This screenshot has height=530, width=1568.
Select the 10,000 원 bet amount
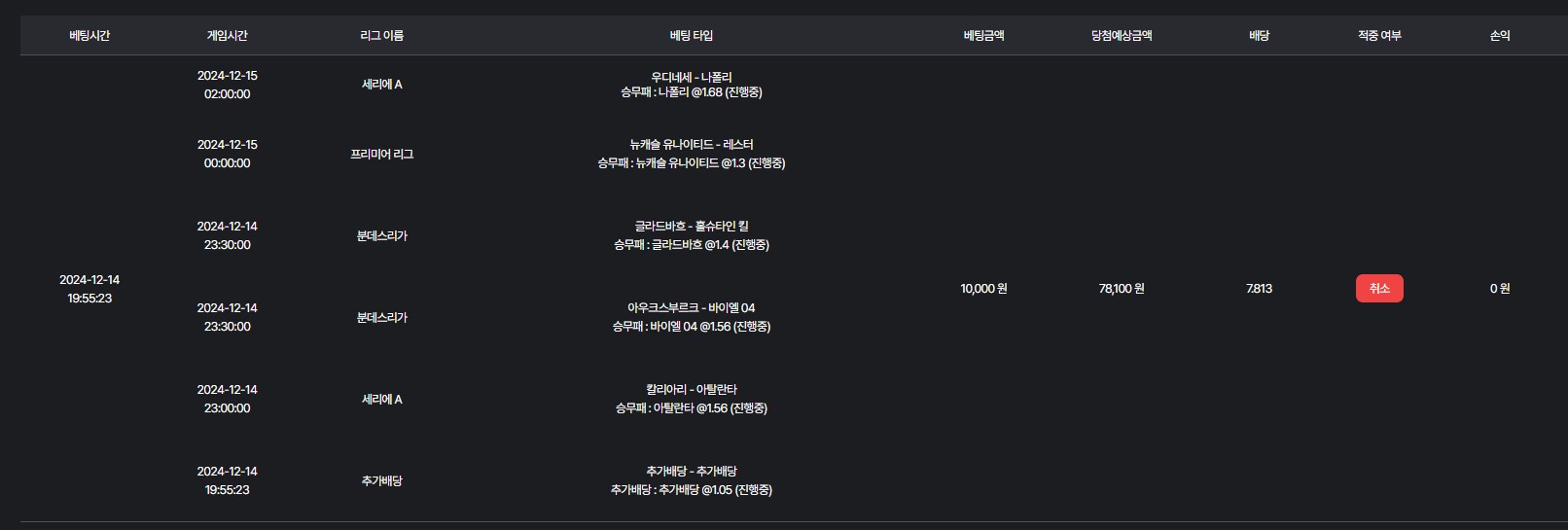(x=983, y=289)
